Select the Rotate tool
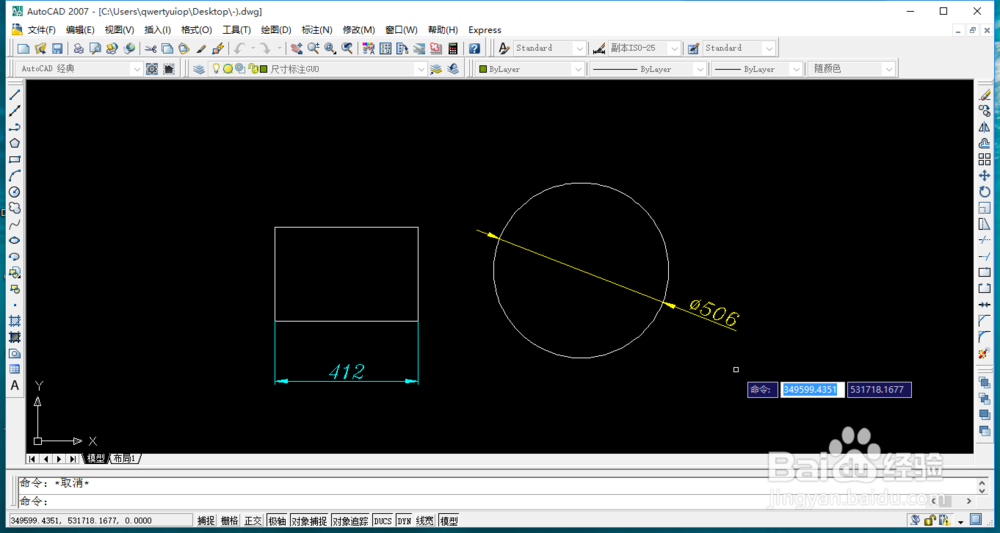The height and width of the screenshot is (533, 1000). tap(984, 192)
